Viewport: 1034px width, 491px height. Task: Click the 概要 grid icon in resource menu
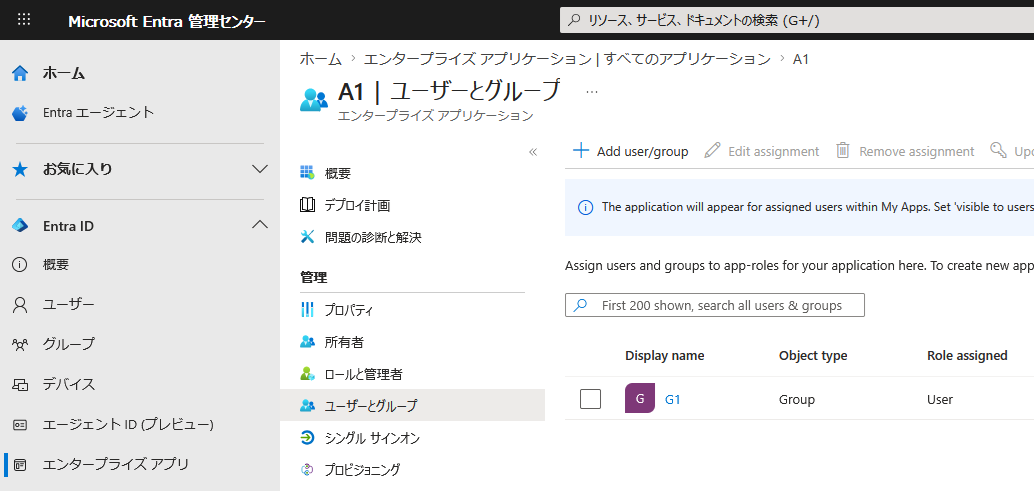coord(307,173)
